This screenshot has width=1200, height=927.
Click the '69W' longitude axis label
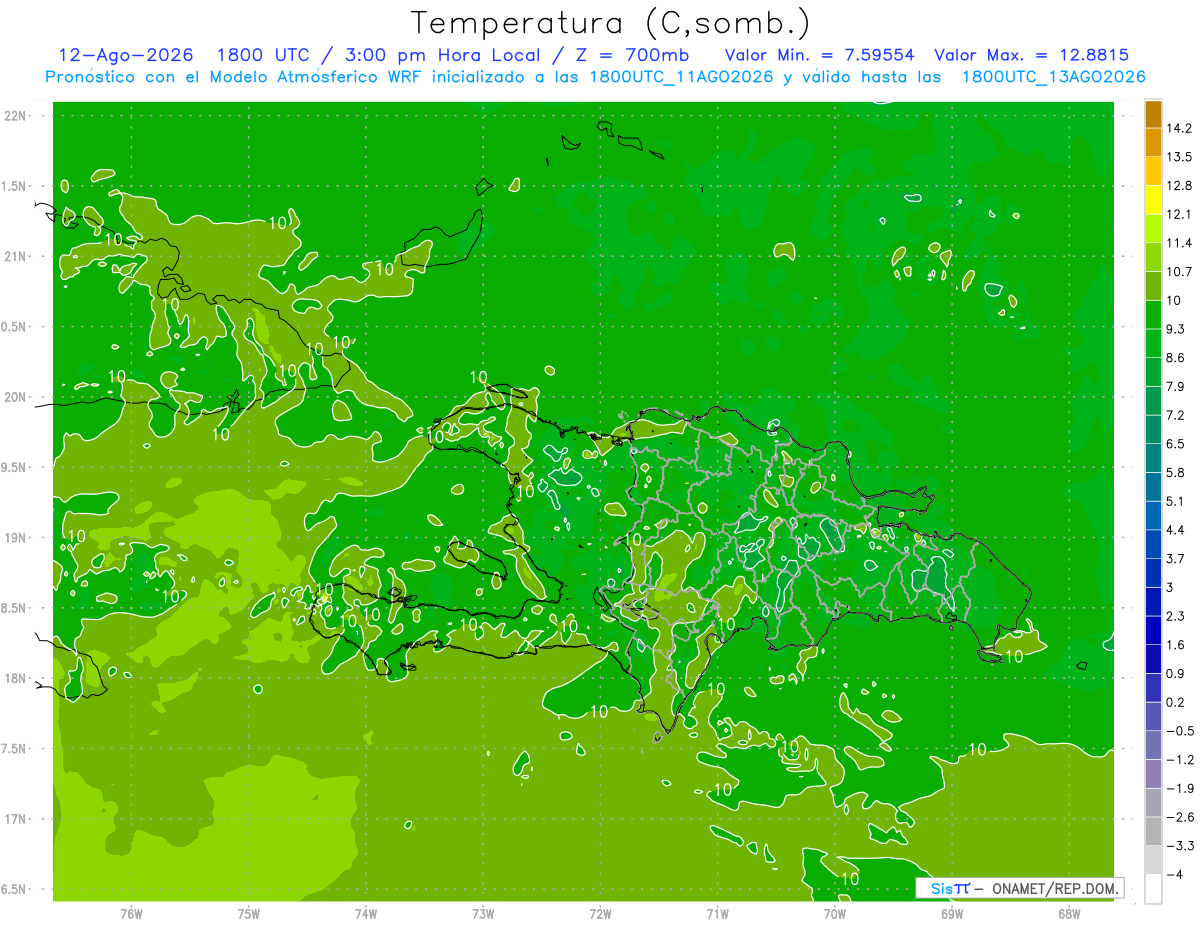coord(952,914)
